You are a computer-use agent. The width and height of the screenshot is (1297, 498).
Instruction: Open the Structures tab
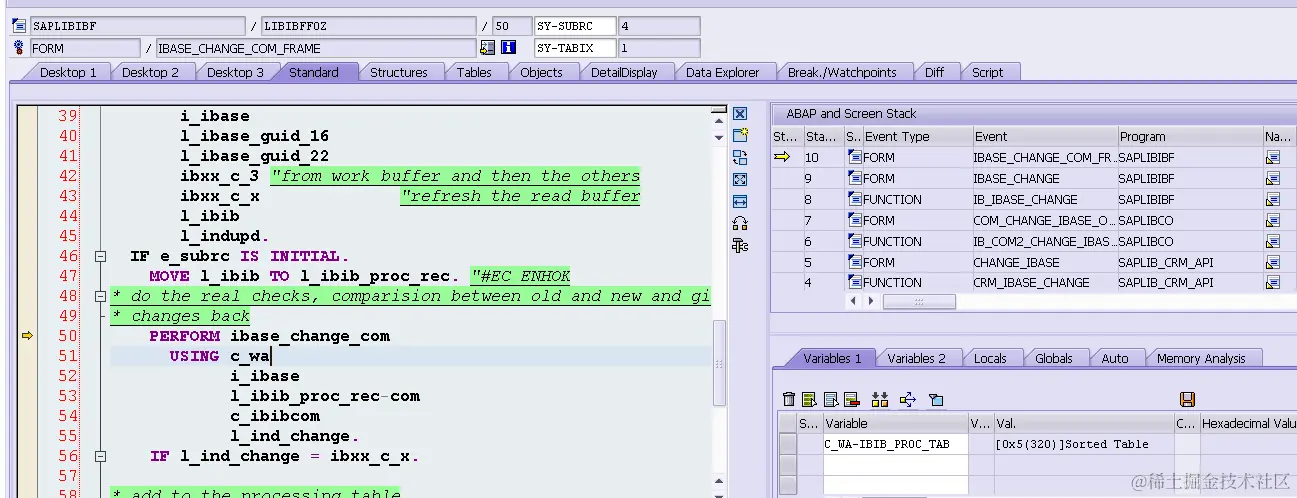(399, 72)
